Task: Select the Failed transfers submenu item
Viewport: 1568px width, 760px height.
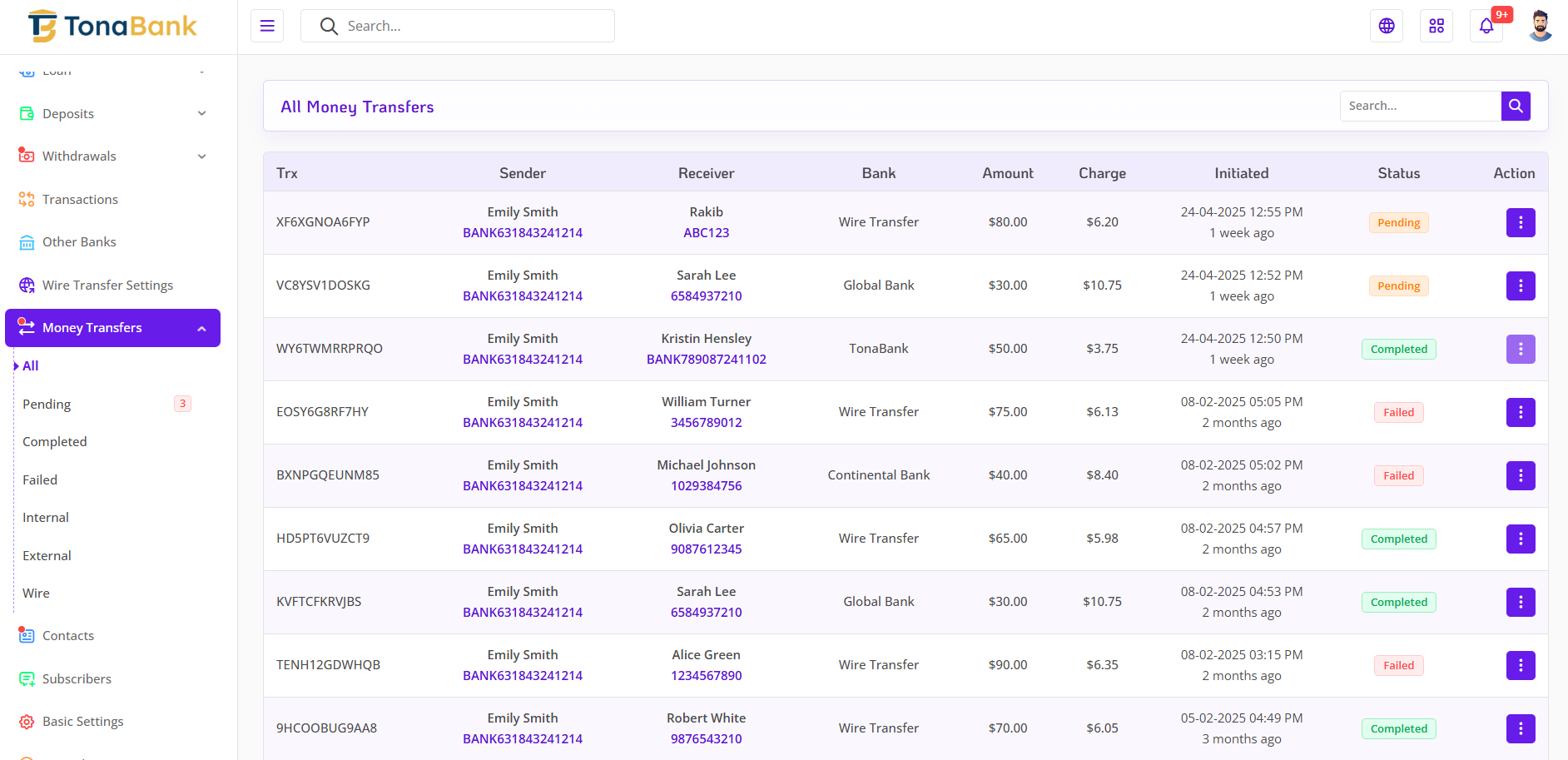Action: [x=40, y=480]
